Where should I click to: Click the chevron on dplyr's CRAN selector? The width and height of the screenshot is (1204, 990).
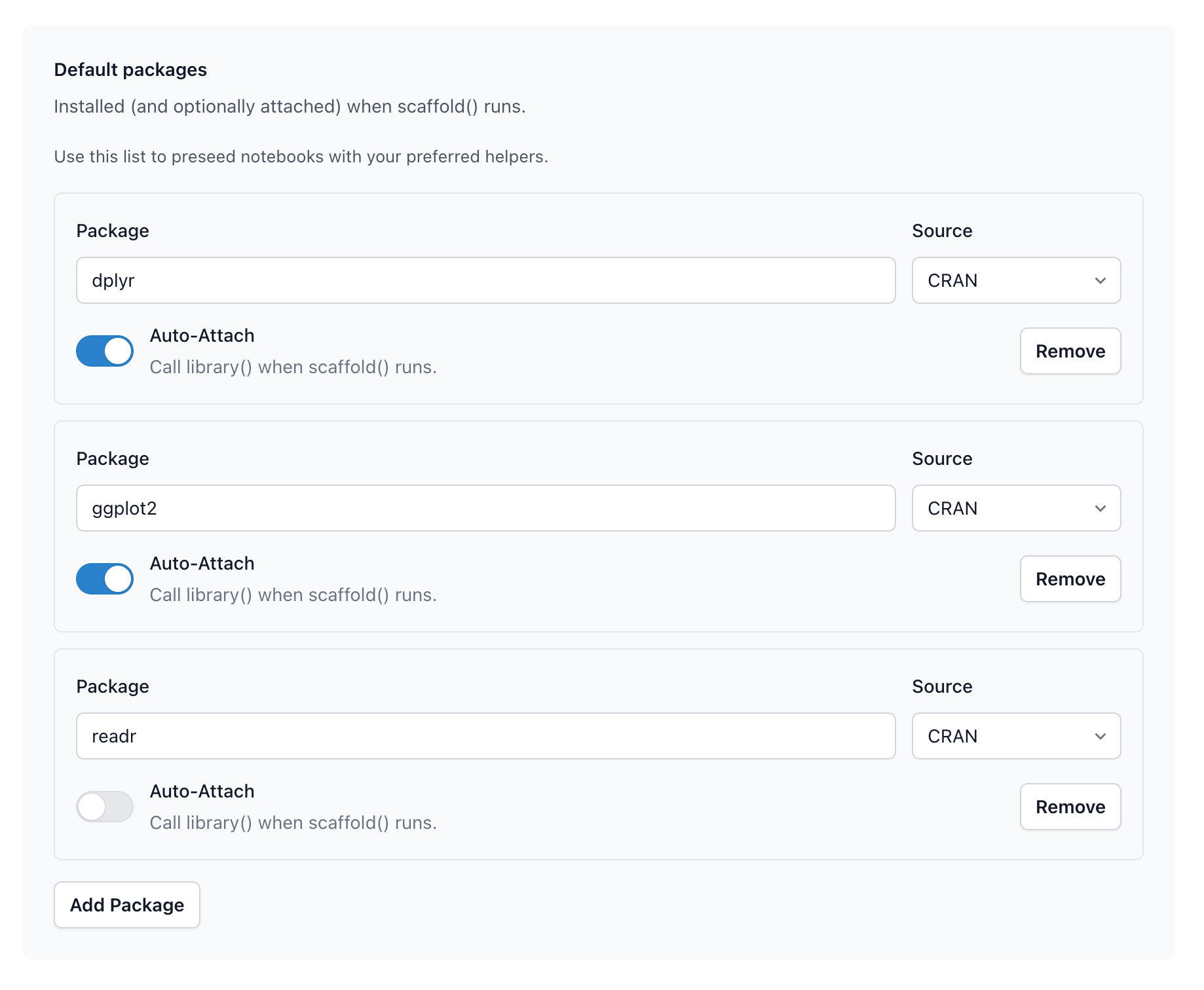click(x=1101, y=280)
